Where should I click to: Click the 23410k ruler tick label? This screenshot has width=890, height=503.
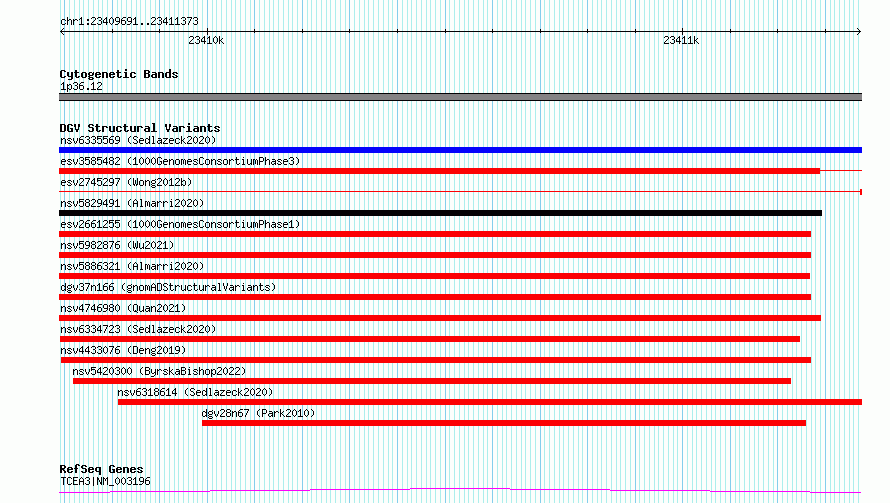click(x=206, y=40)
